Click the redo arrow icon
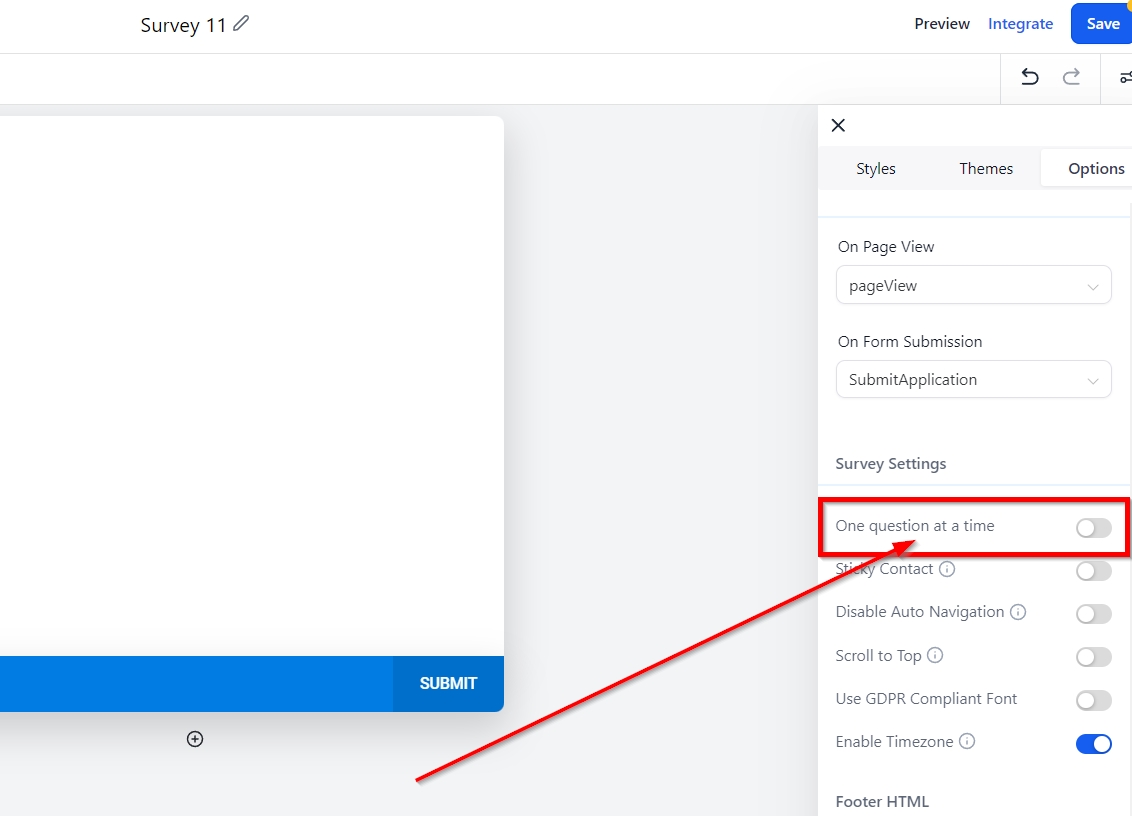 (1071, 78)
